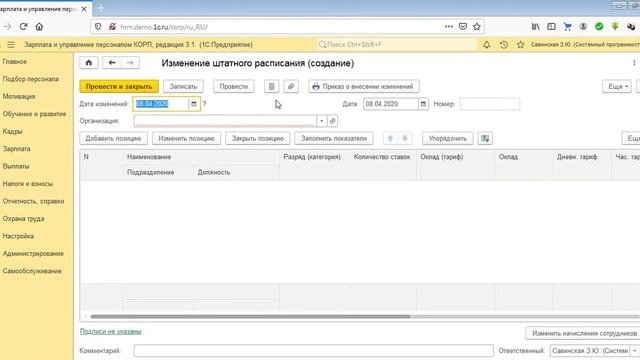640x360 pixels.
Task: Focus the Комментарий input field
Action: point(313,351)
